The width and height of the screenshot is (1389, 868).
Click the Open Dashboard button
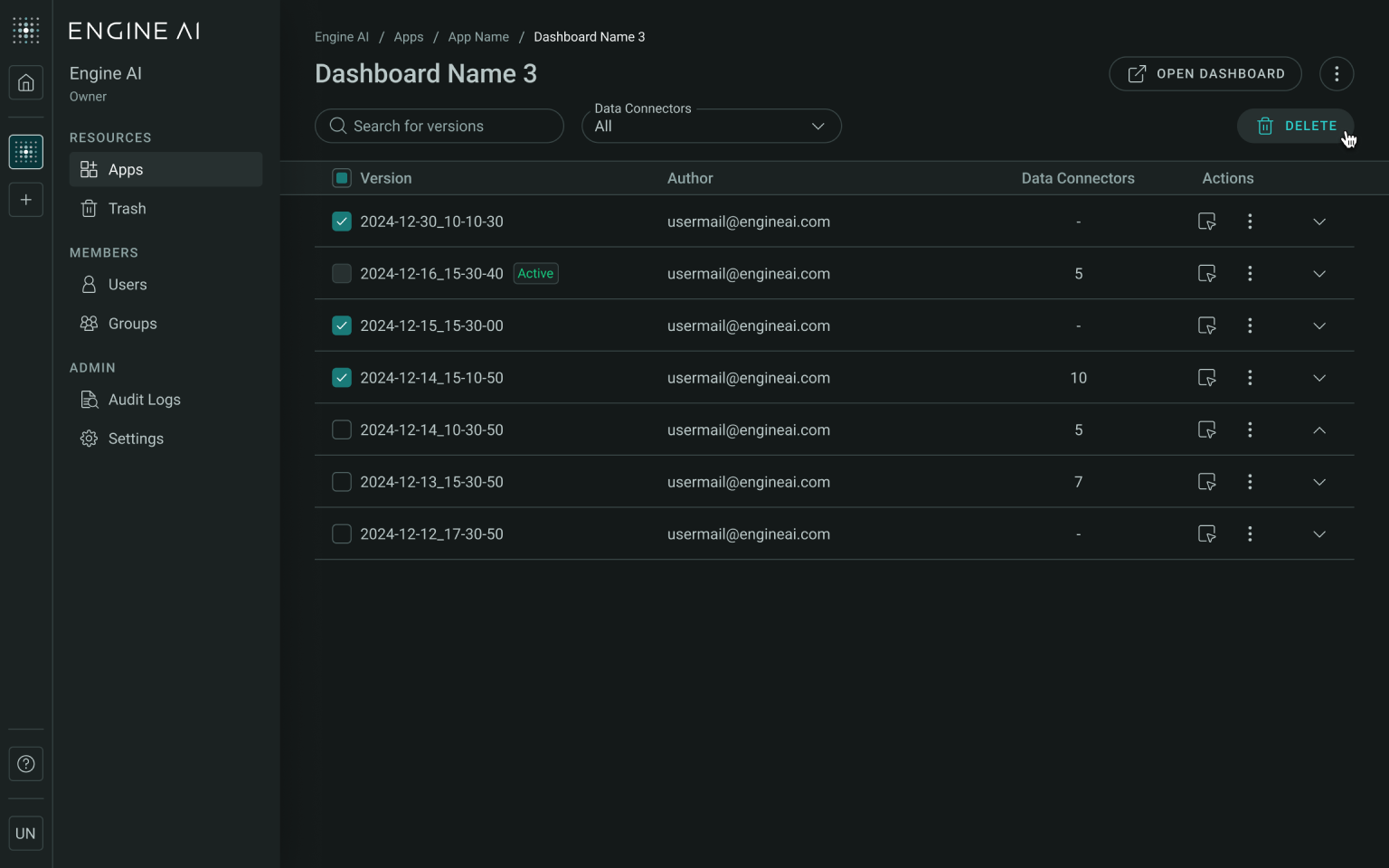click(1205, 74)
